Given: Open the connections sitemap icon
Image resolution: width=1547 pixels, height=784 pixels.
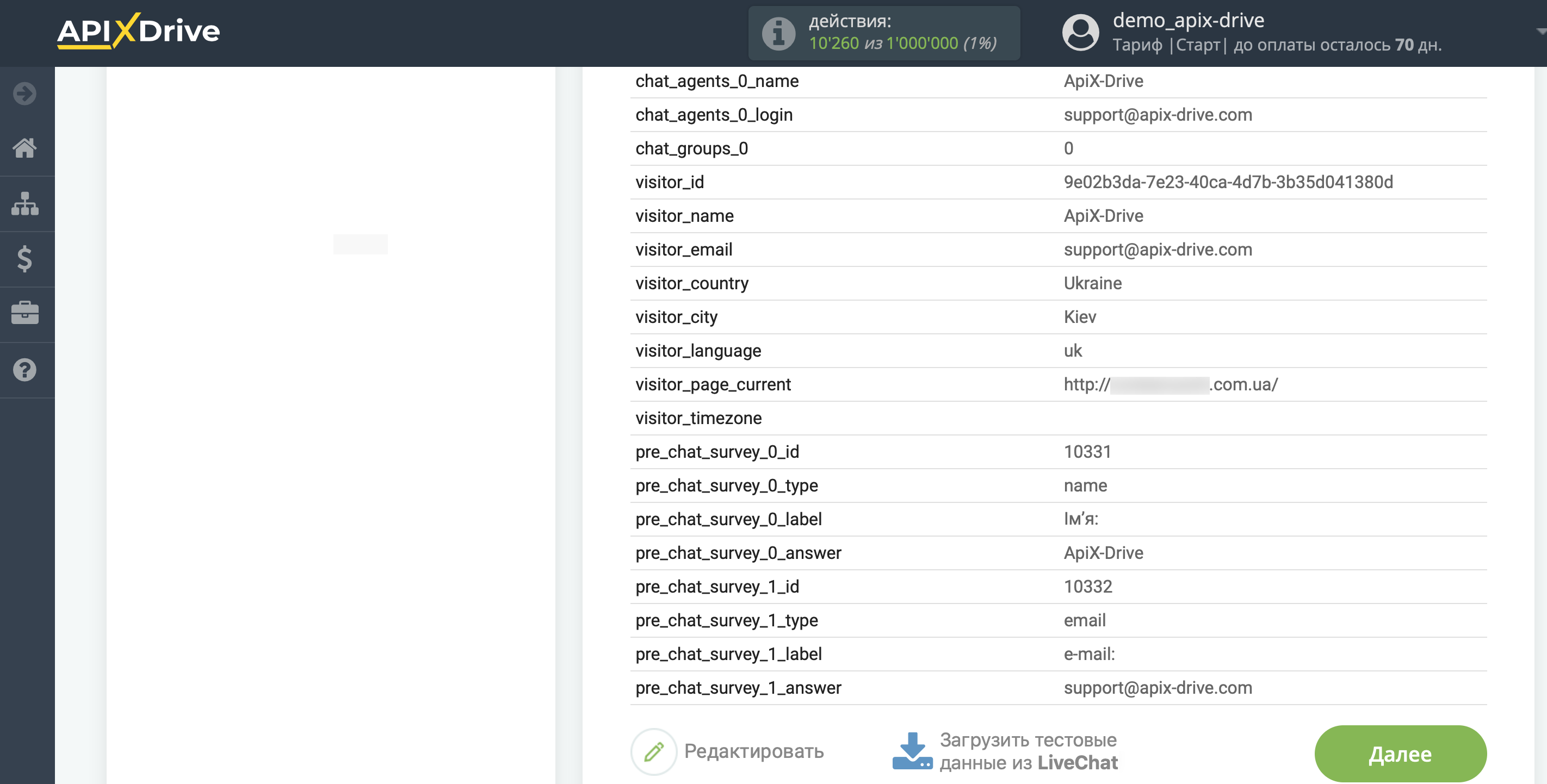Looking at the screenshot, I should [x=24, y=203].
